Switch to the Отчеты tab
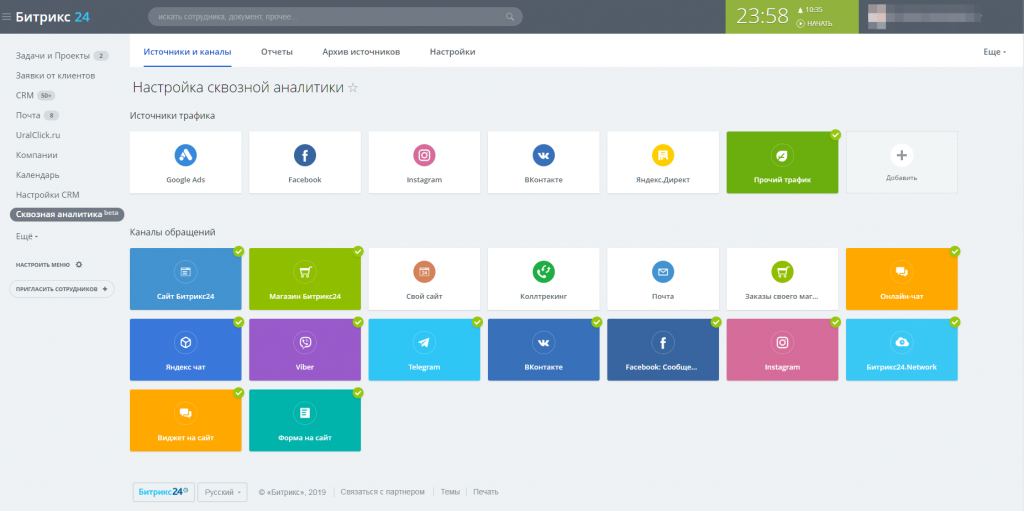Viewport: 1024px width, 511px height. click(x=277, y=52)
